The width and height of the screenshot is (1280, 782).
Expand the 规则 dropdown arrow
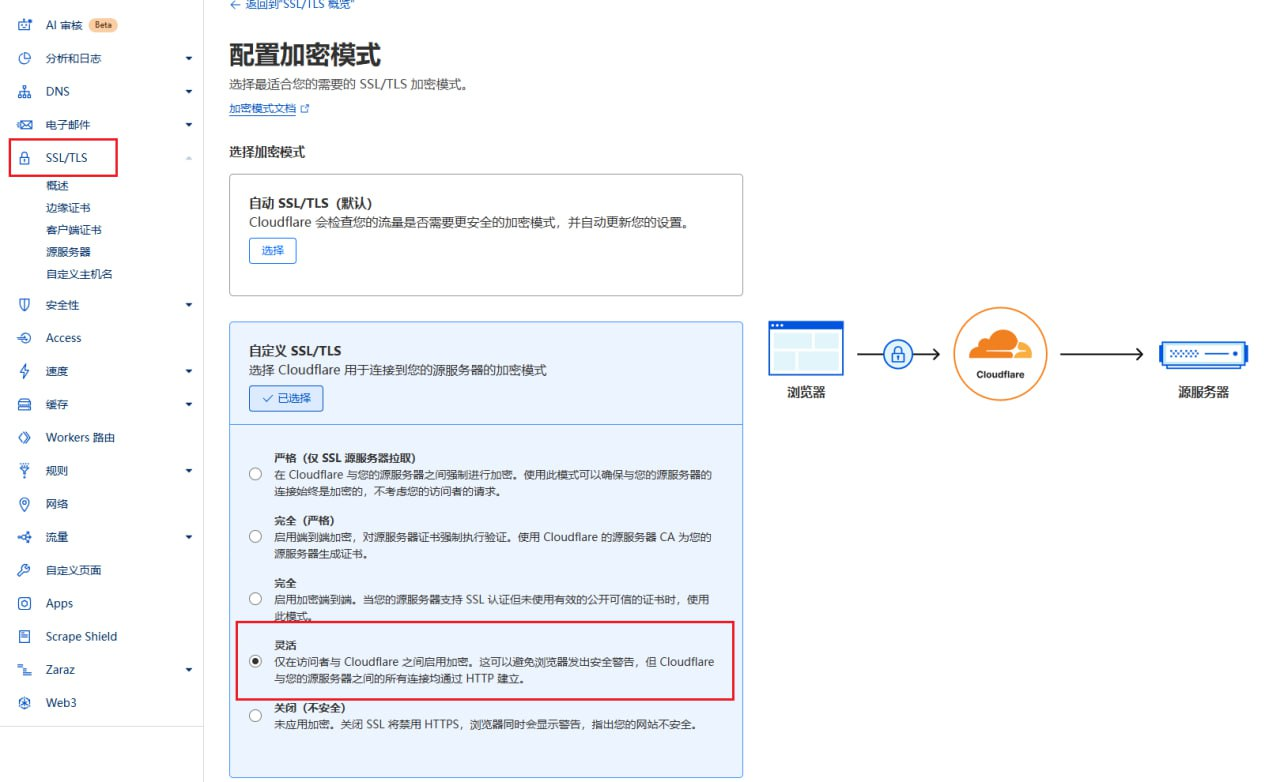point(188,471)
